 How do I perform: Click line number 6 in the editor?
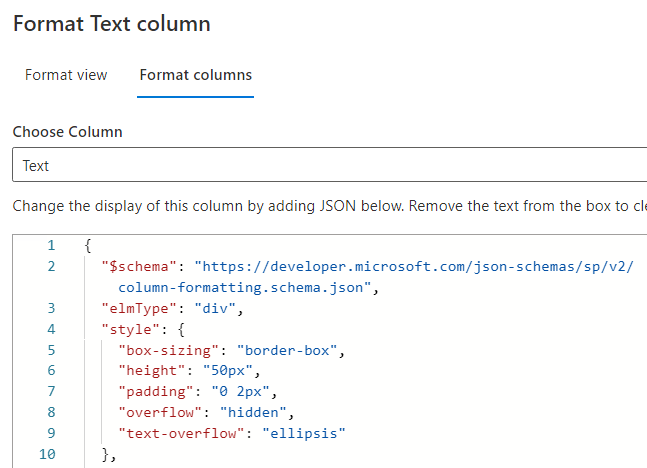click(x=51, y=370)
